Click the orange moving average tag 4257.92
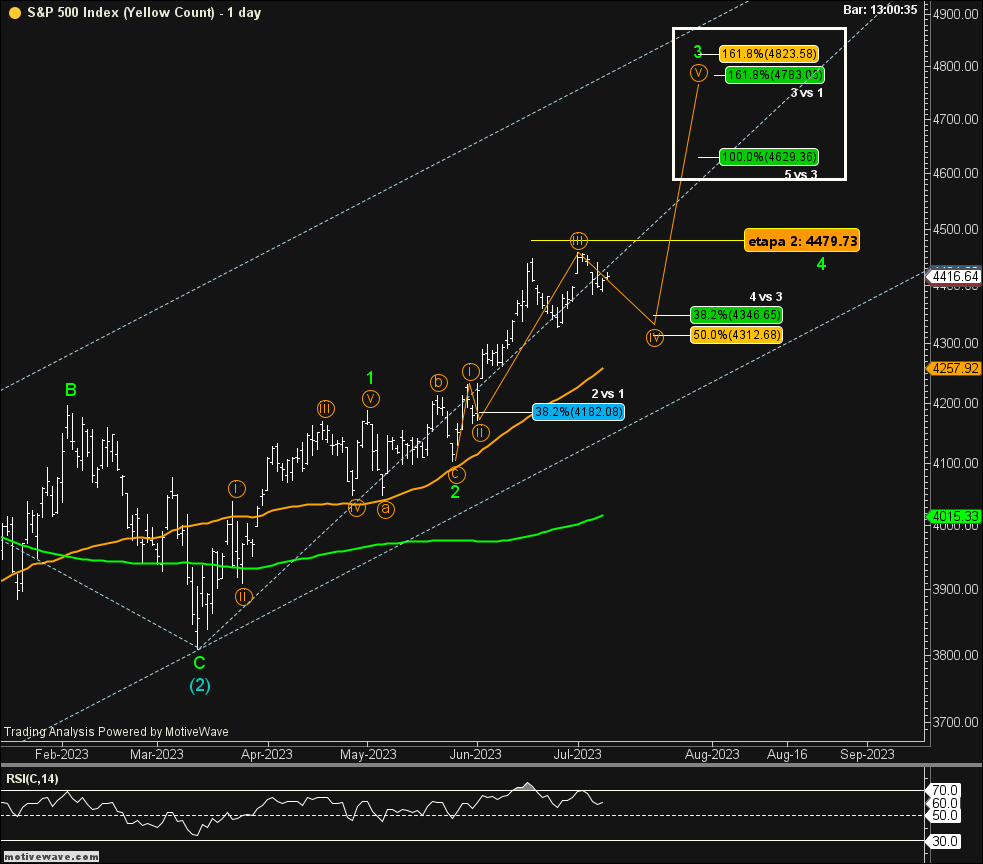Screen dimensions: 983x864 (955, 368)
